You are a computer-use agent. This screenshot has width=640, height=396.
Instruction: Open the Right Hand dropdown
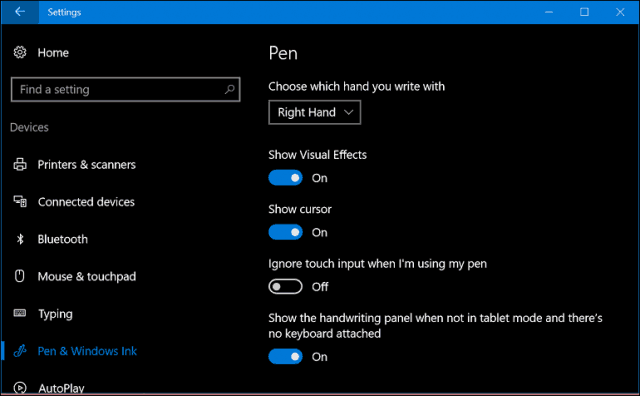315,112
